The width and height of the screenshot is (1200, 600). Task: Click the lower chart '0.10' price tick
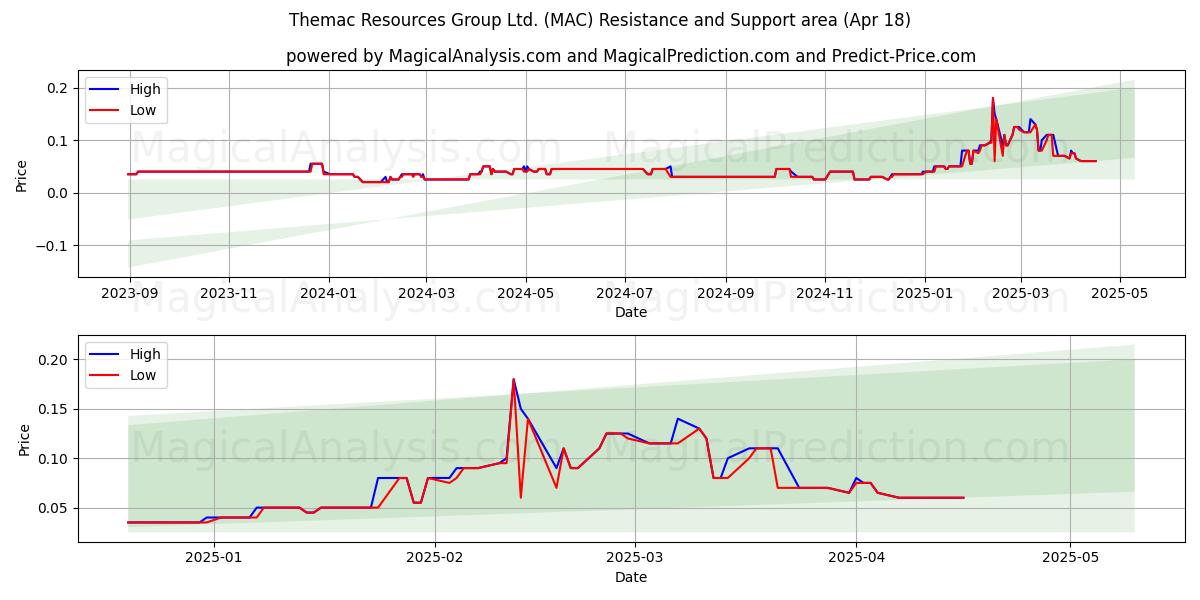[x=54, y=459]
